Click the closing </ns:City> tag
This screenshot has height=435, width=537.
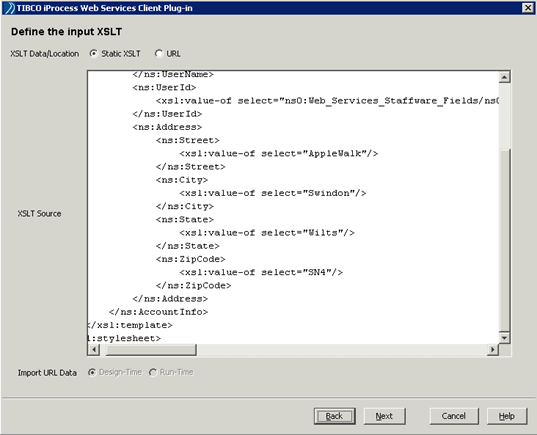[185, 207]
